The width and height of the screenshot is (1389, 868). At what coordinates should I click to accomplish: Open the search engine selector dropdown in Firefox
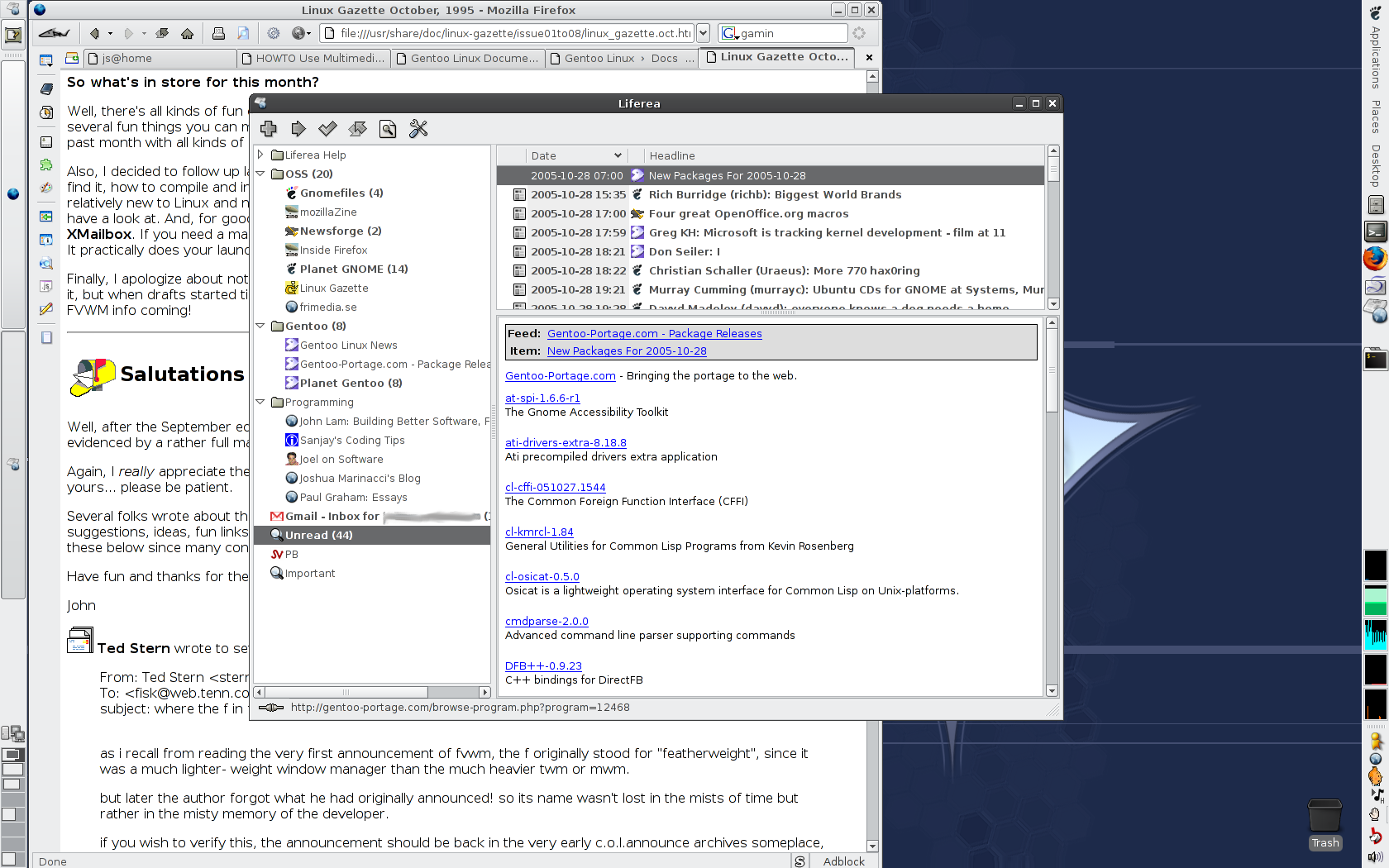click(729, 33)
